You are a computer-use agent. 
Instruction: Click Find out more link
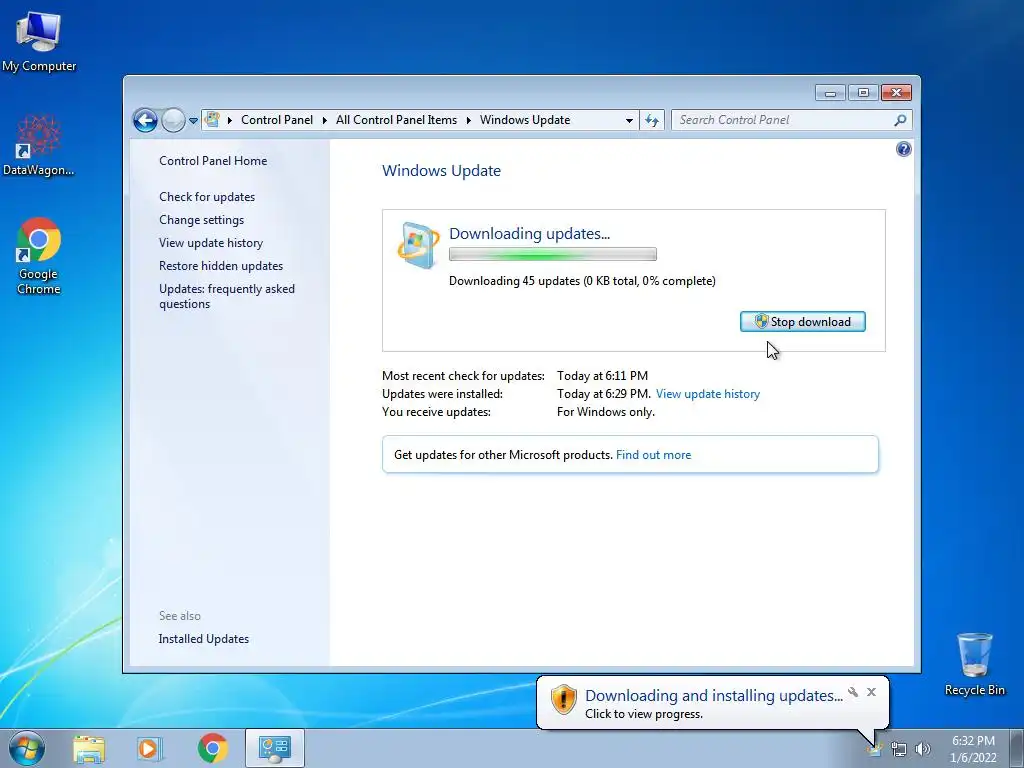click(x=653, y=455)
